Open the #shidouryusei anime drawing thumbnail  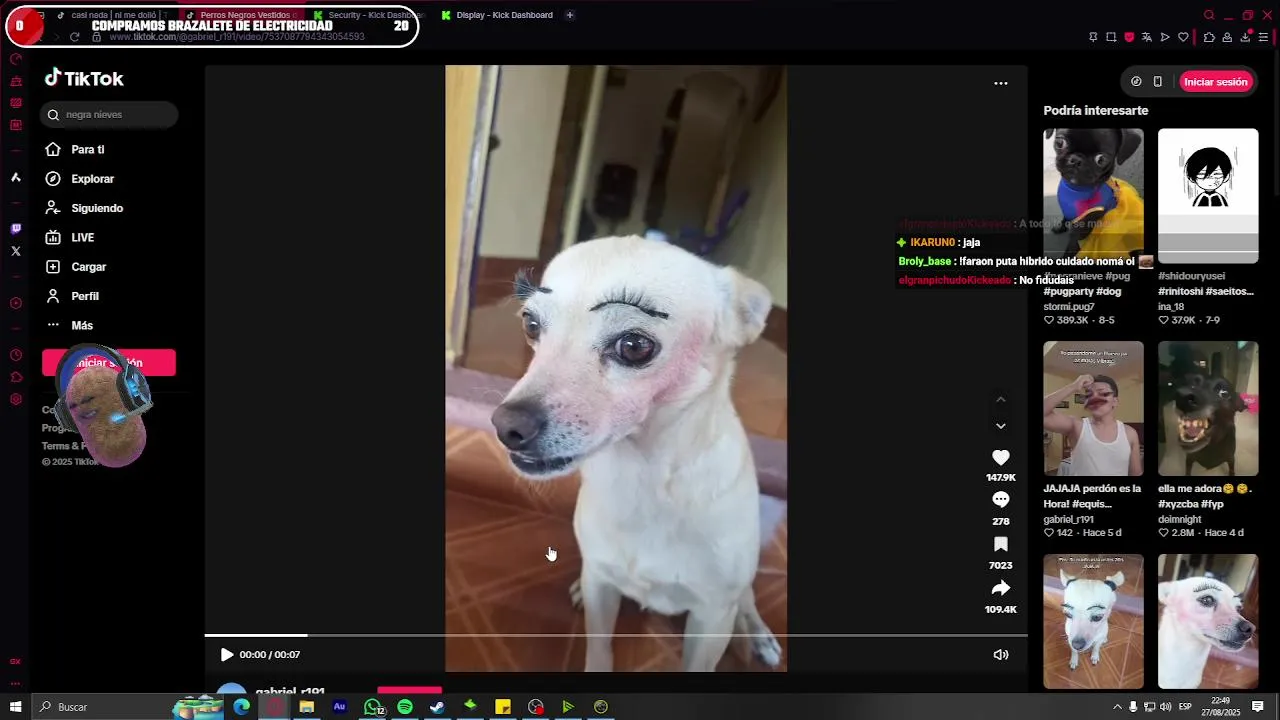1208,196
